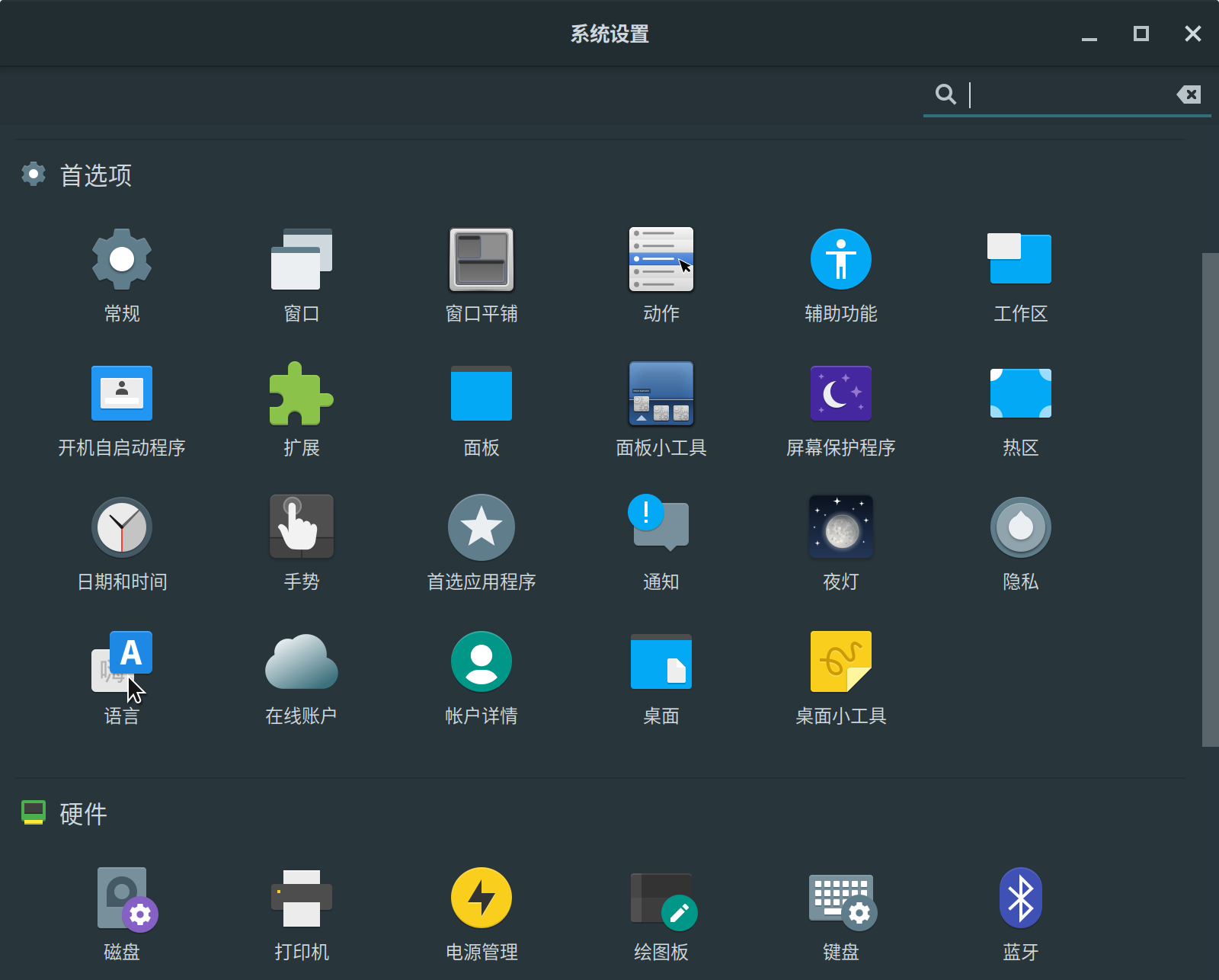This screenshot has width=1219, height=980.
Task: Open the 扩展 extensions puzzle icon
Action: click(301, 394)
